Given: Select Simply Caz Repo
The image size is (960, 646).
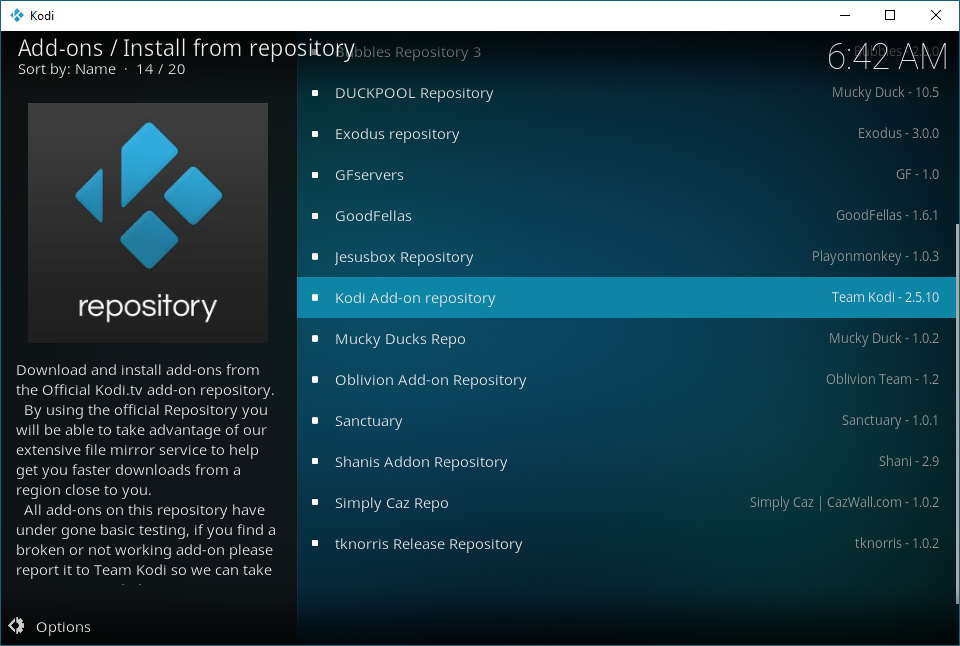Looking at the screenshot, I should tap(628, 503).
